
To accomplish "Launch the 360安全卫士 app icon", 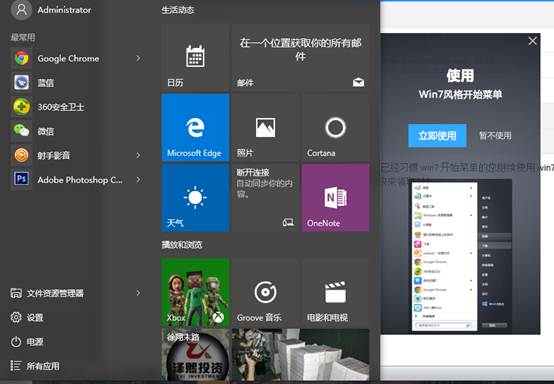I will [x=22, y=107].
